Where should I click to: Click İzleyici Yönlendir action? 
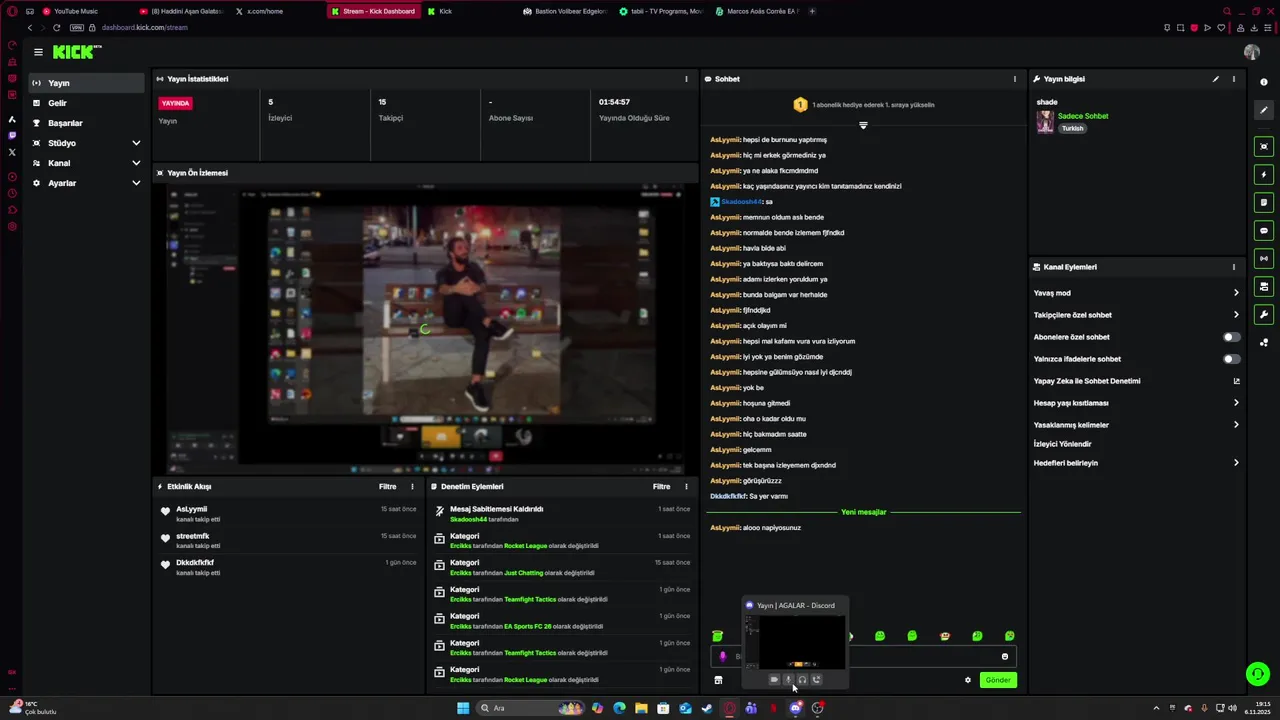pyautogui.click(x=1063, y=444)
